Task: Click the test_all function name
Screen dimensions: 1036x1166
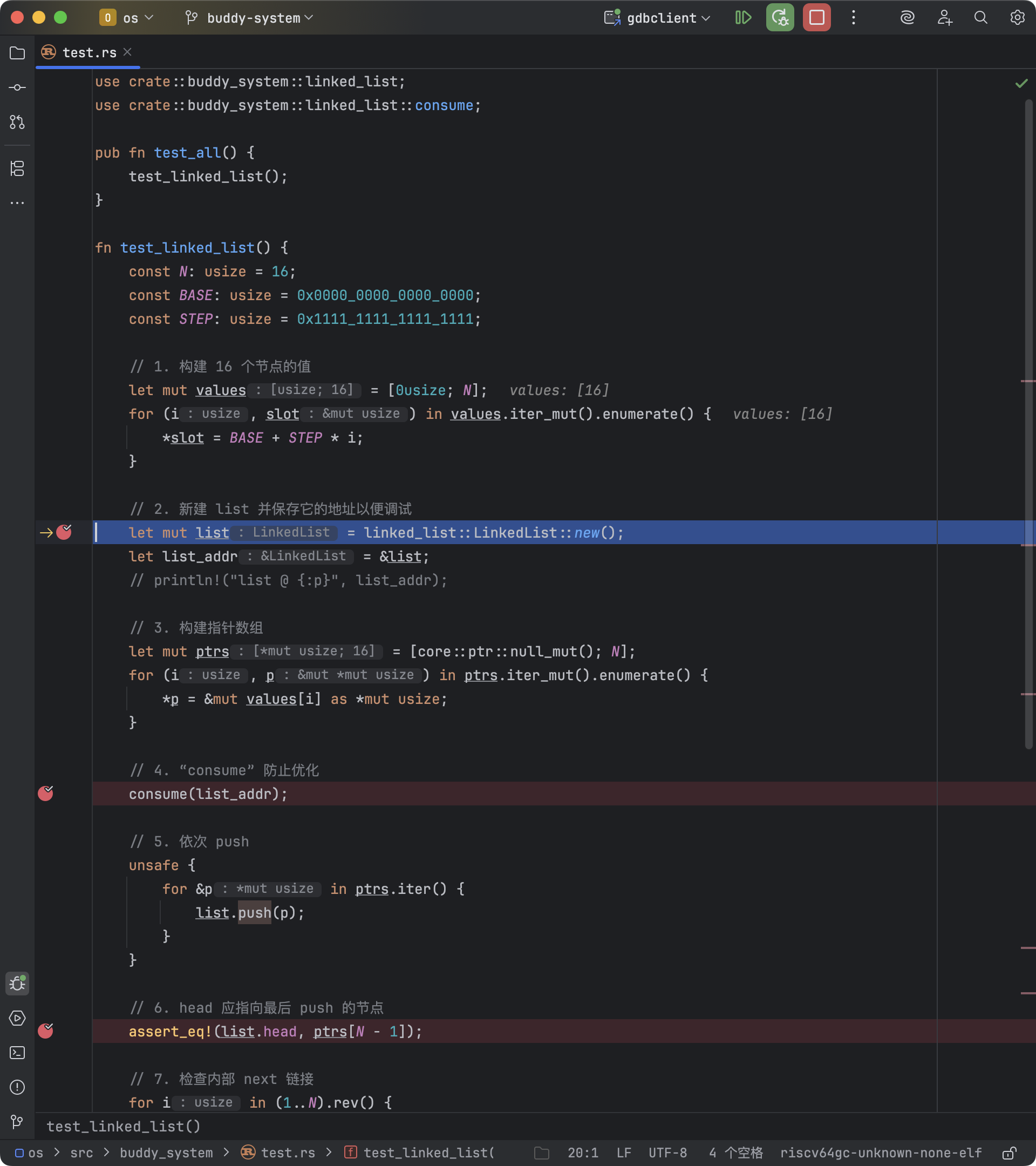Action: click(x=187, y=153)
